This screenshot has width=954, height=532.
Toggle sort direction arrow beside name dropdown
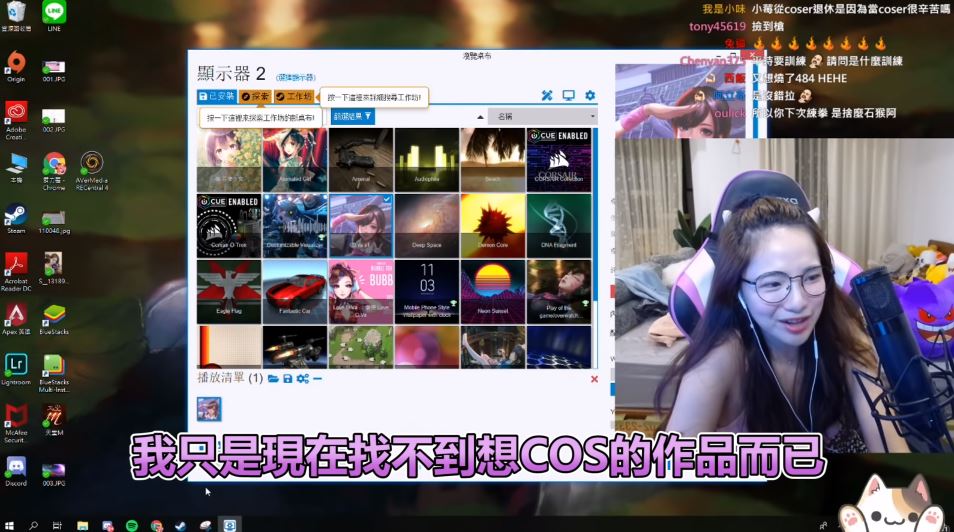tap(480, 117)
